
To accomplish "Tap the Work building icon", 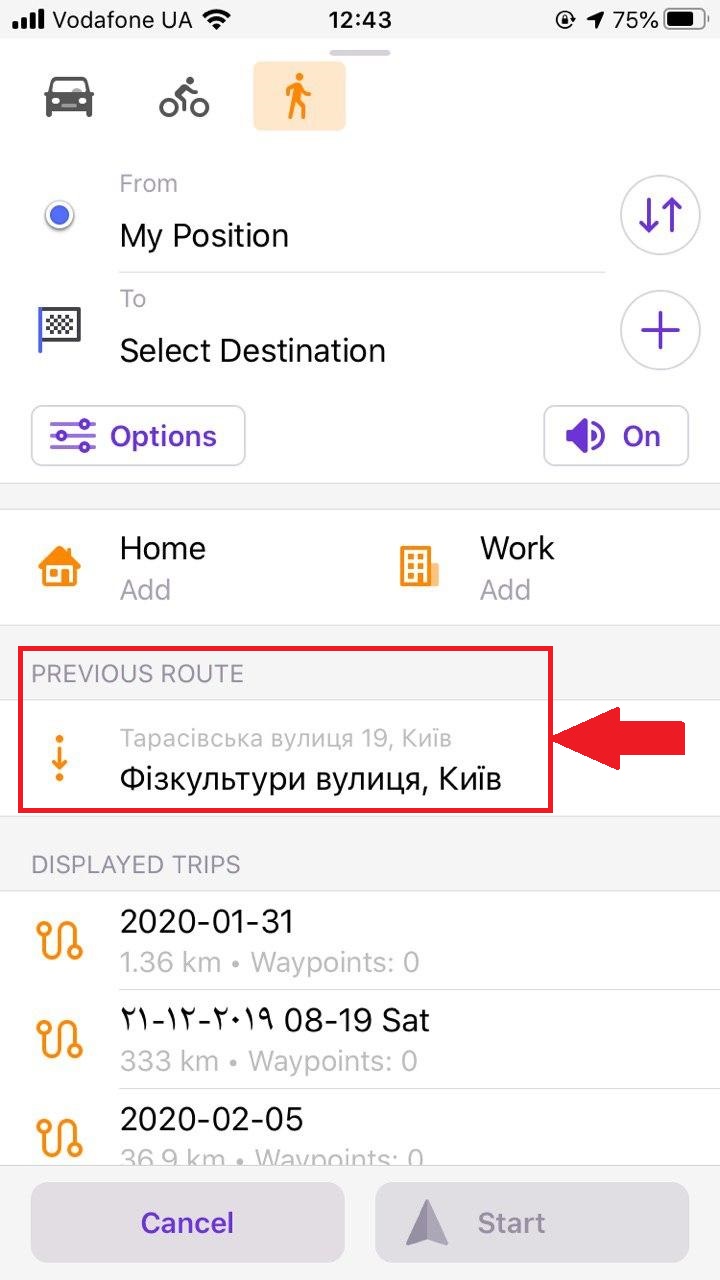I will (x=419, y=567).
